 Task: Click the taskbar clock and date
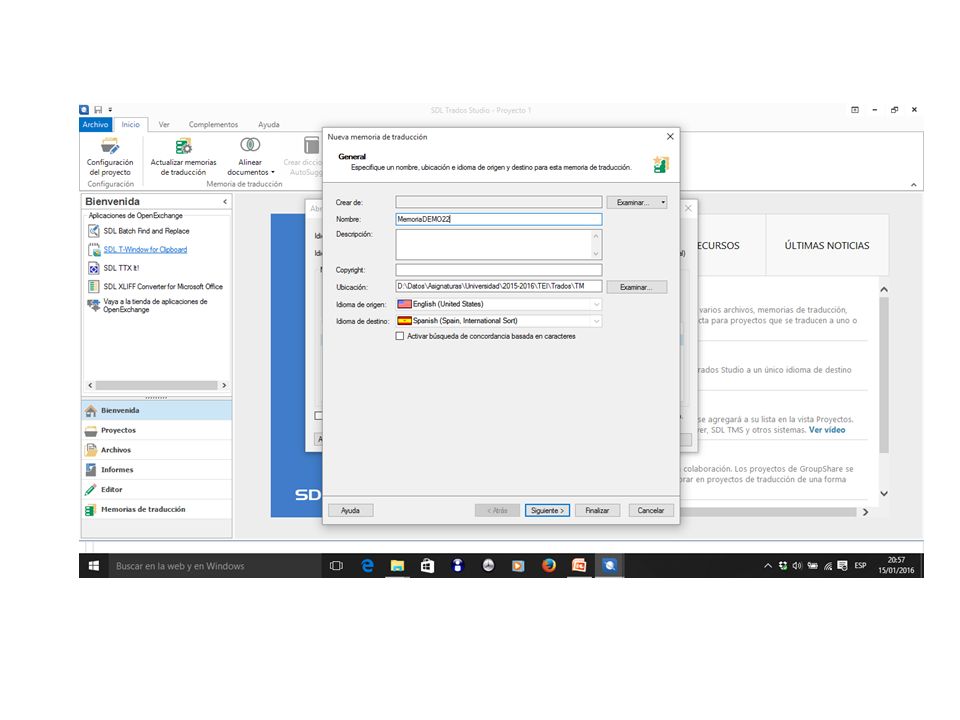pos(896,565)
